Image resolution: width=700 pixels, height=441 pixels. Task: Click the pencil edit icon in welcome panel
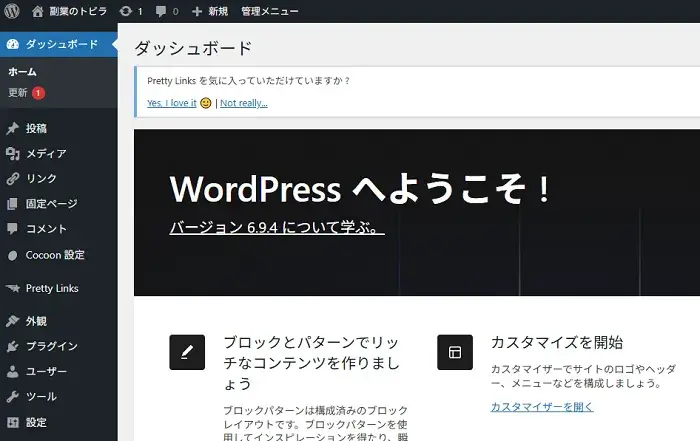pyautogui.click(x=187, y=352)
